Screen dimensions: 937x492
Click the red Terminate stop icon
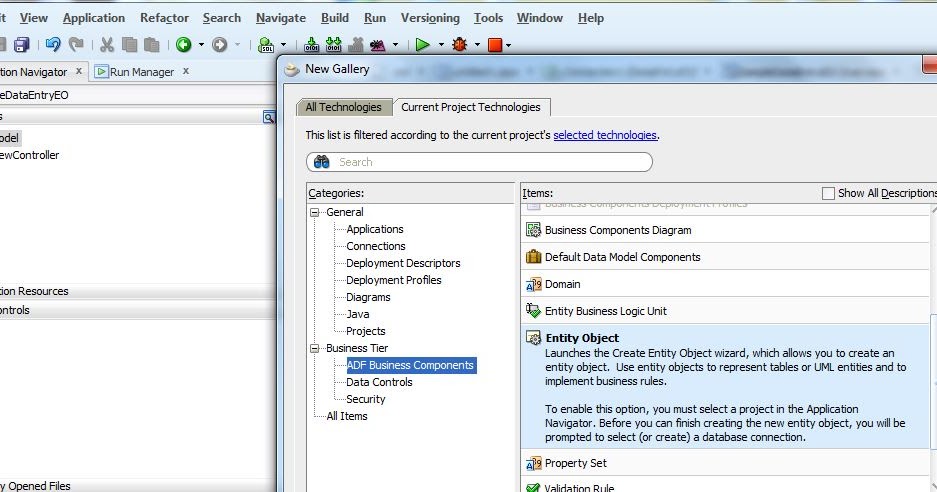[495, 45]
